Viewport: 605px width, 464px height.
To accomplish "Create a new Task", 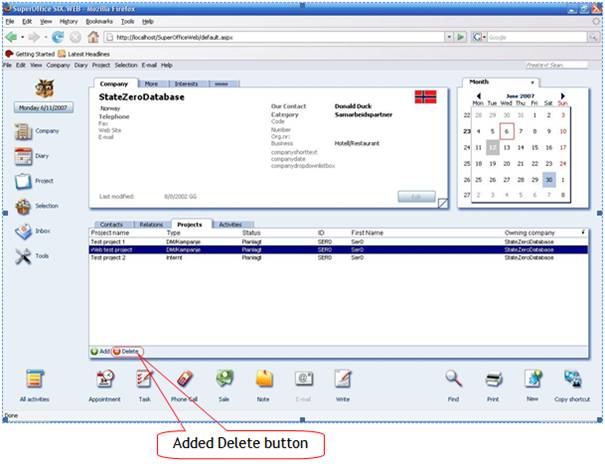I will point(145,379).
